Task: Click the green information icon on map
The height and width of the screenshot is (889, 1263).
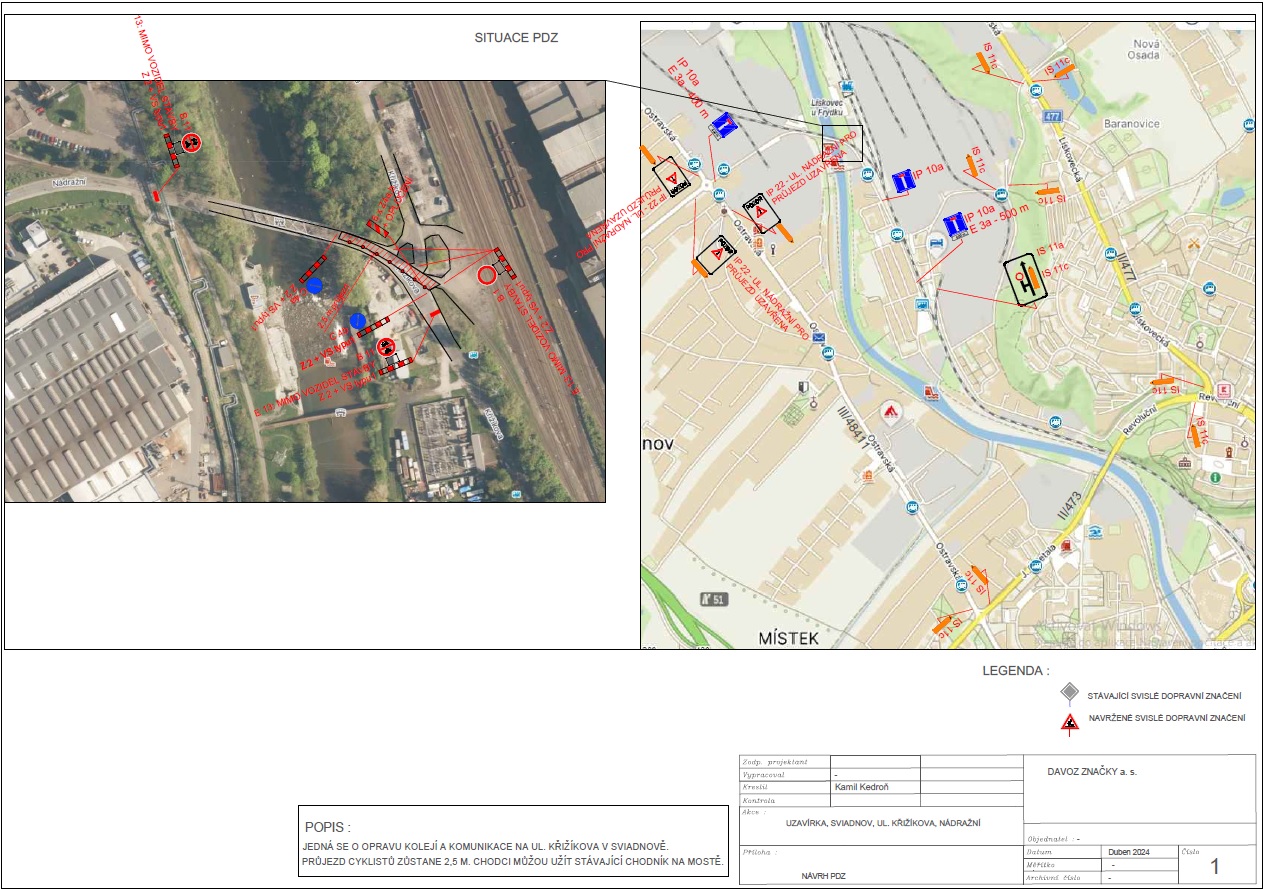Action: point(1215,478)
